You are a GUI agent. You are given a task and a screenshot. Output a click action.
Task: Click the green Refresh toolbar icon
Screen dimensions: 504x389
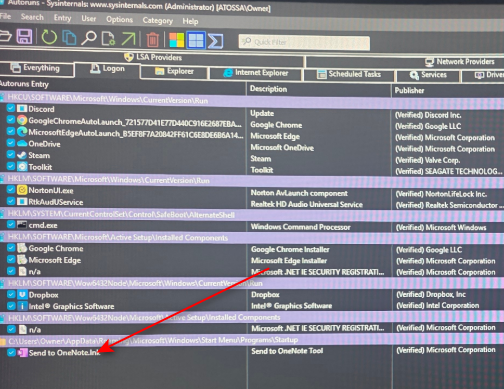tap(49, 37)
